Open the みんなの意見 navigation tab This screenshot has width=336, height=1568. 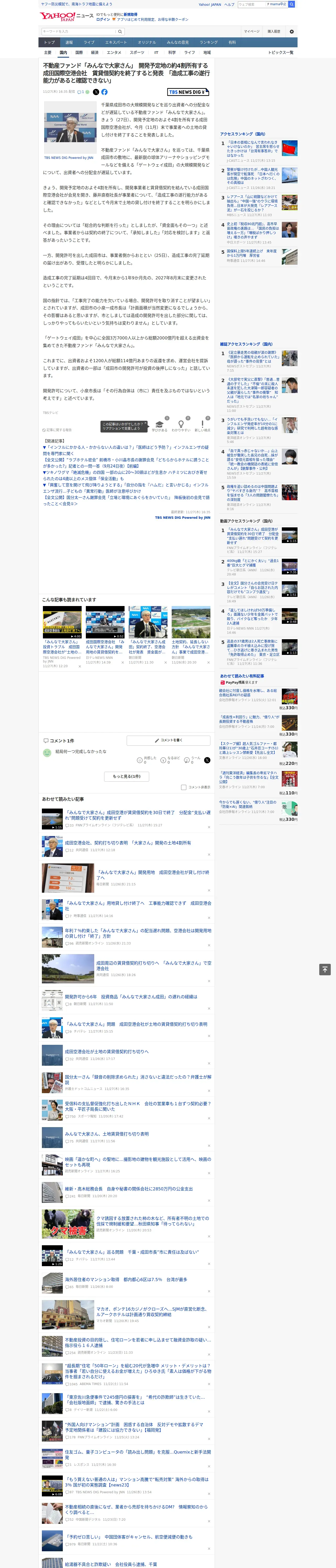pos(177,43)
